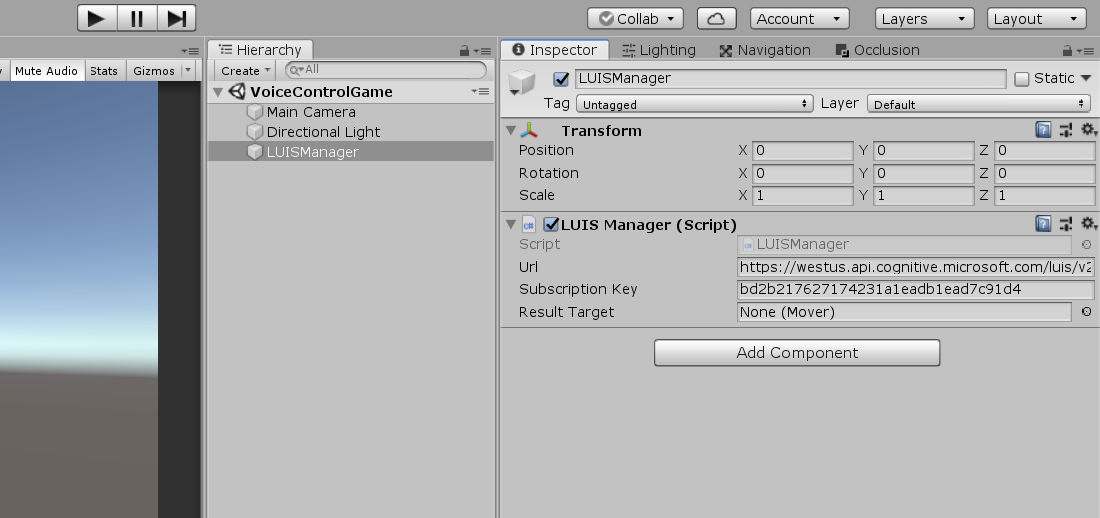Image resolution: width=1100 pixels, height=518 pixels.
Task: Open LUIS Manager script presets icon
Action: 1066,224
